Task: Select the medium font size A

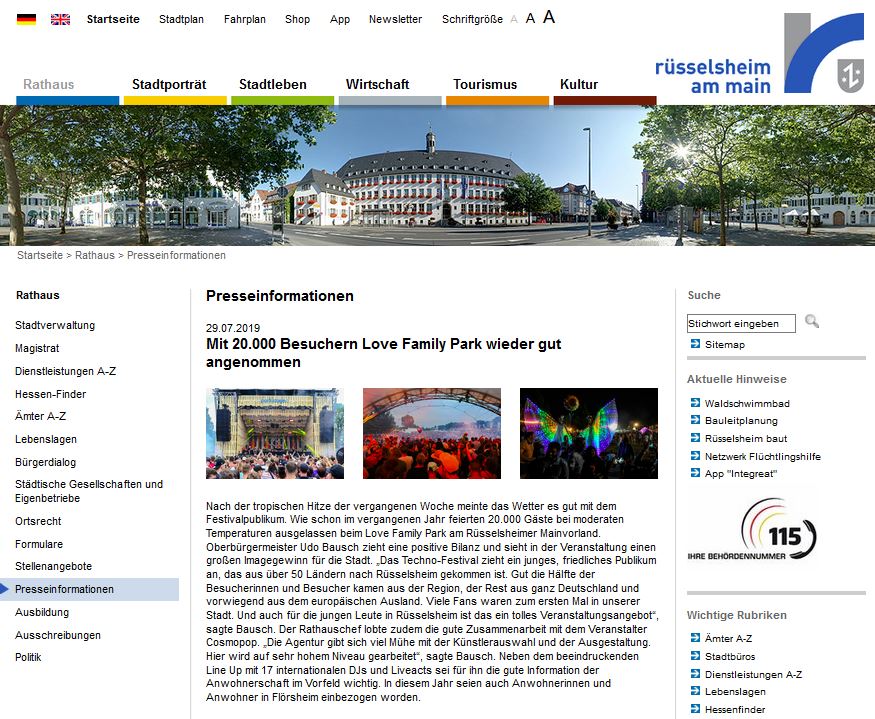Action: [x=530, y=19]
